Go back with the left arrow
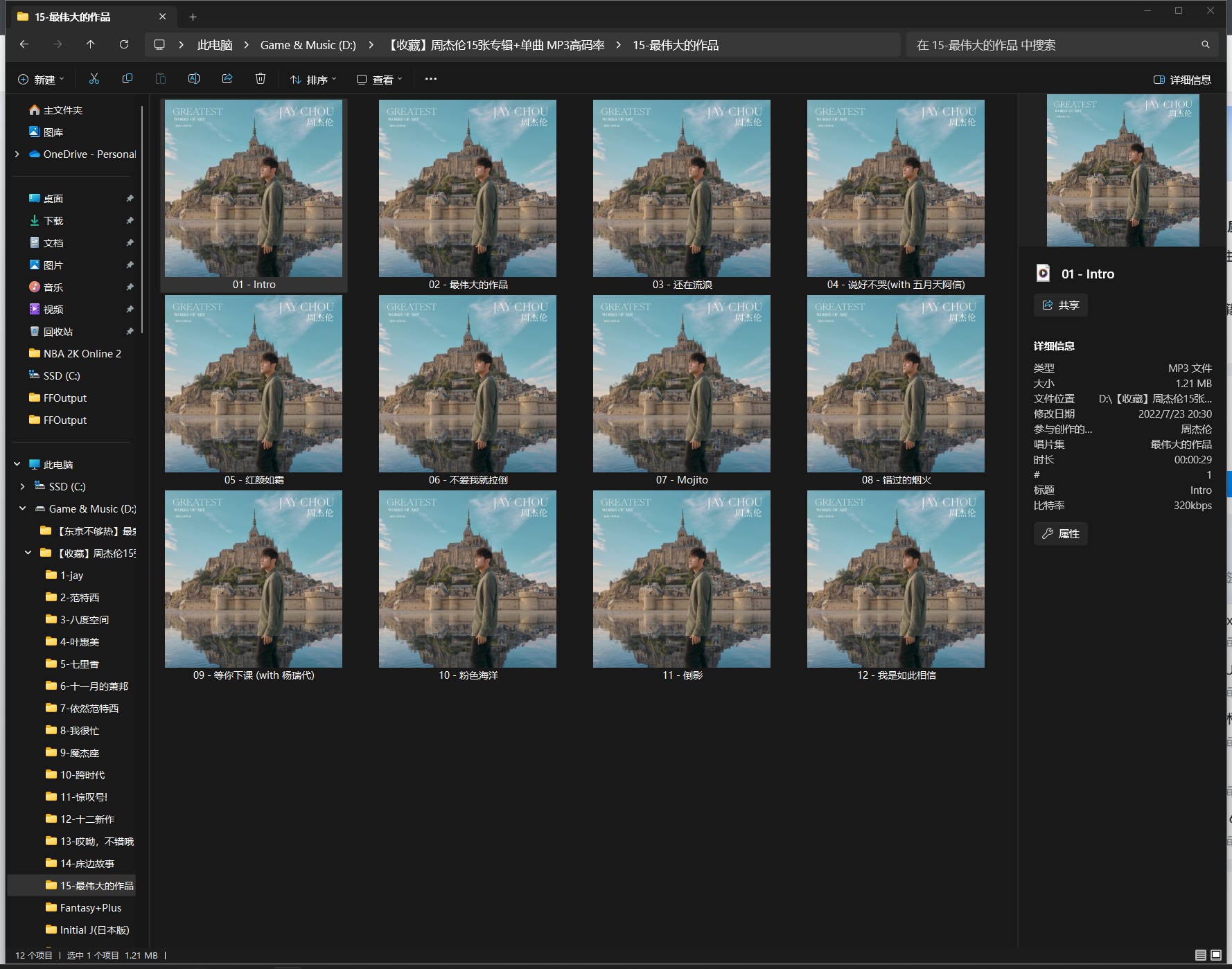Viewport: 1232px width, 969px height. coord(24,44)
